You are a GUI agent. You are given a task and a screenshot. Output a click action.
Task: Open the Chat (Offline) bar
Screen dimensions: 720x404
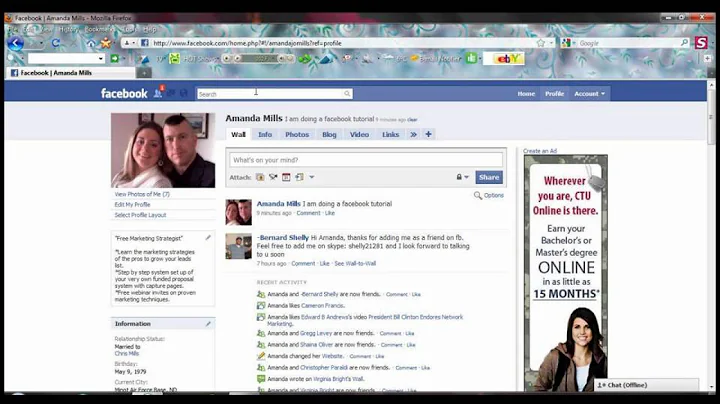point(647,385)
